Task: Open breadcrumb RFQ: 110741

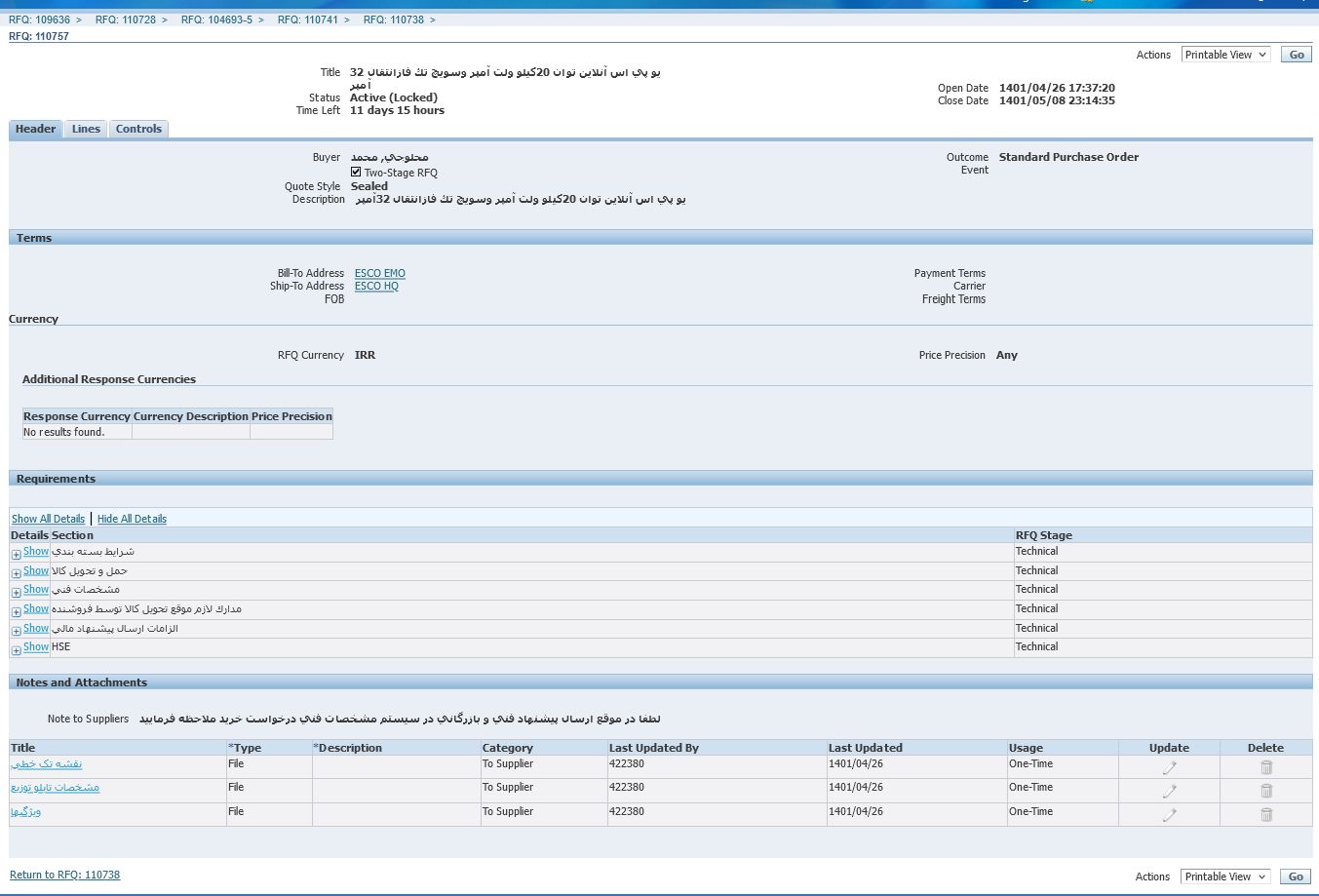Action: pos(308,19)
